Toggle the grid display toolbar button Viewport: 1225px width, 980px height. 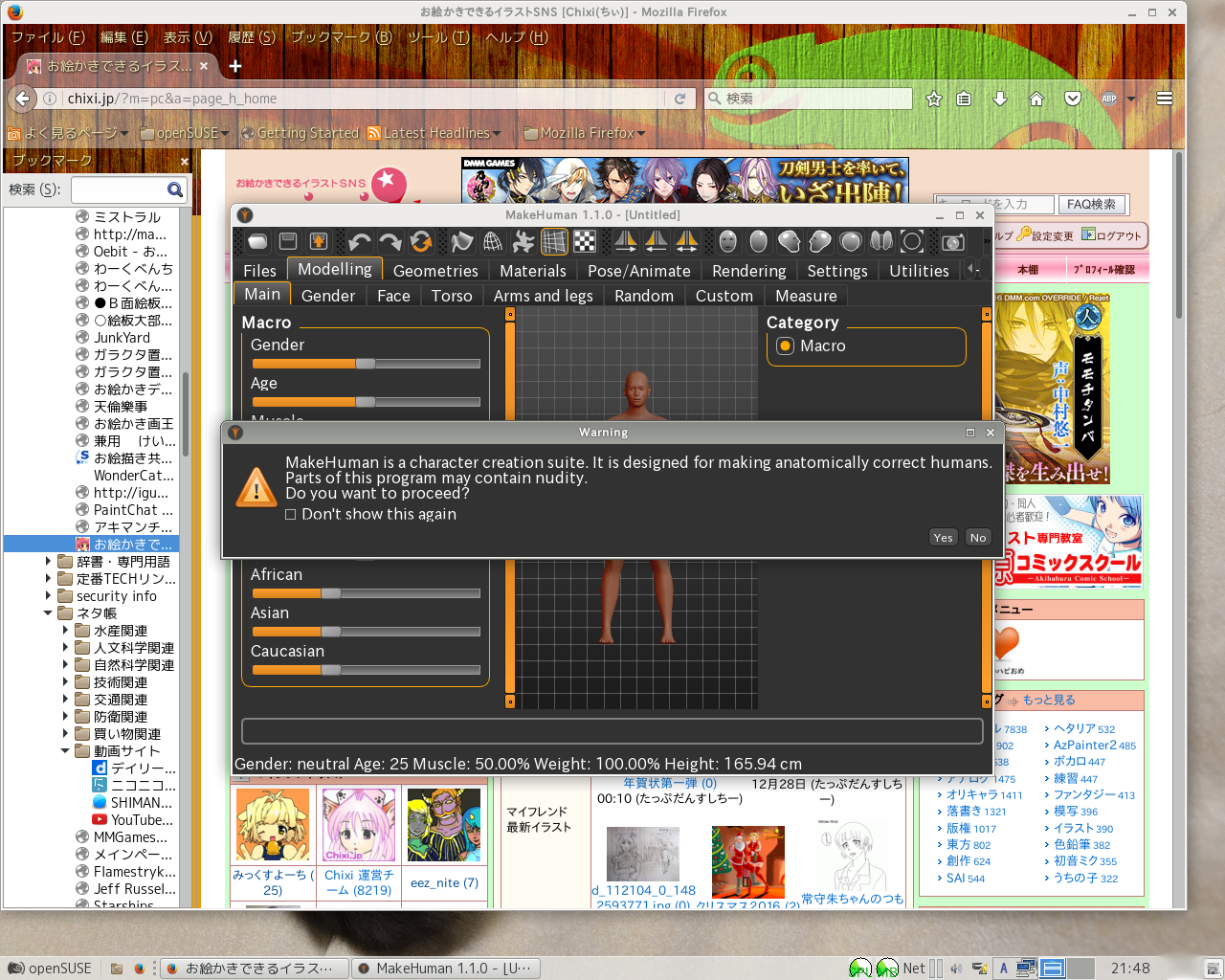(x=554, y=242)
